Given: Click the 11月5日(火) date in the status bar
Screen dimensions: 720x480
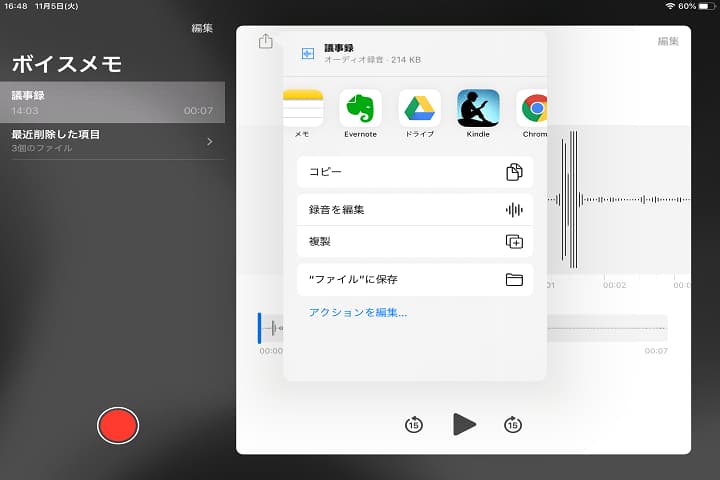Looking at the screenshot, I should pos(56,6).
